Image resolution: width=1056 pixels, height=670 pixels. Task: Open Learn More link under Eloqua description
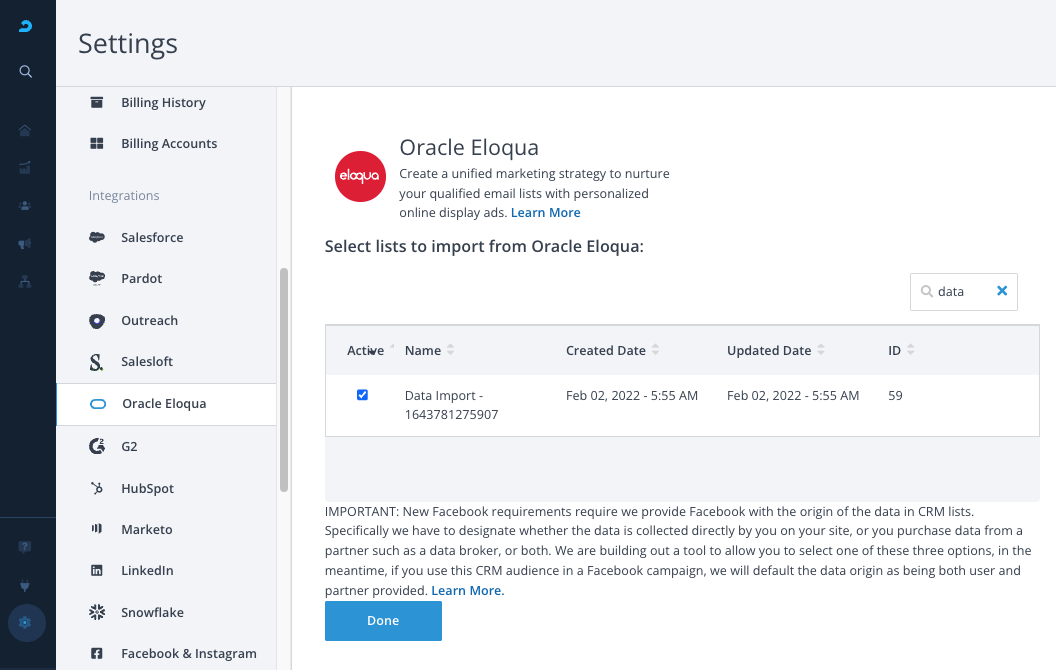(x=545, y=213)
